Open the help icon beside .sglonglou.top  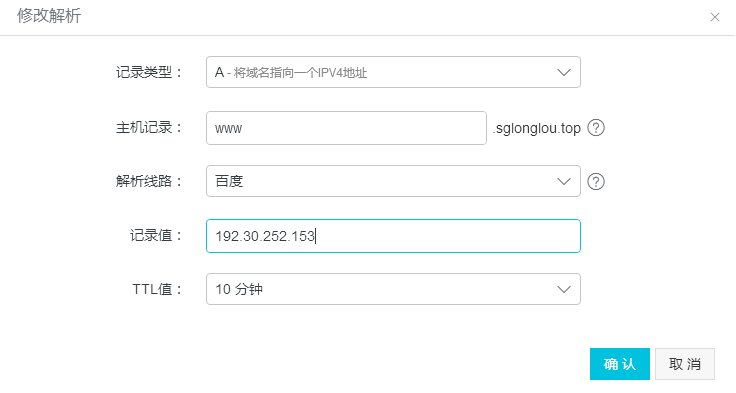(596, 128)
